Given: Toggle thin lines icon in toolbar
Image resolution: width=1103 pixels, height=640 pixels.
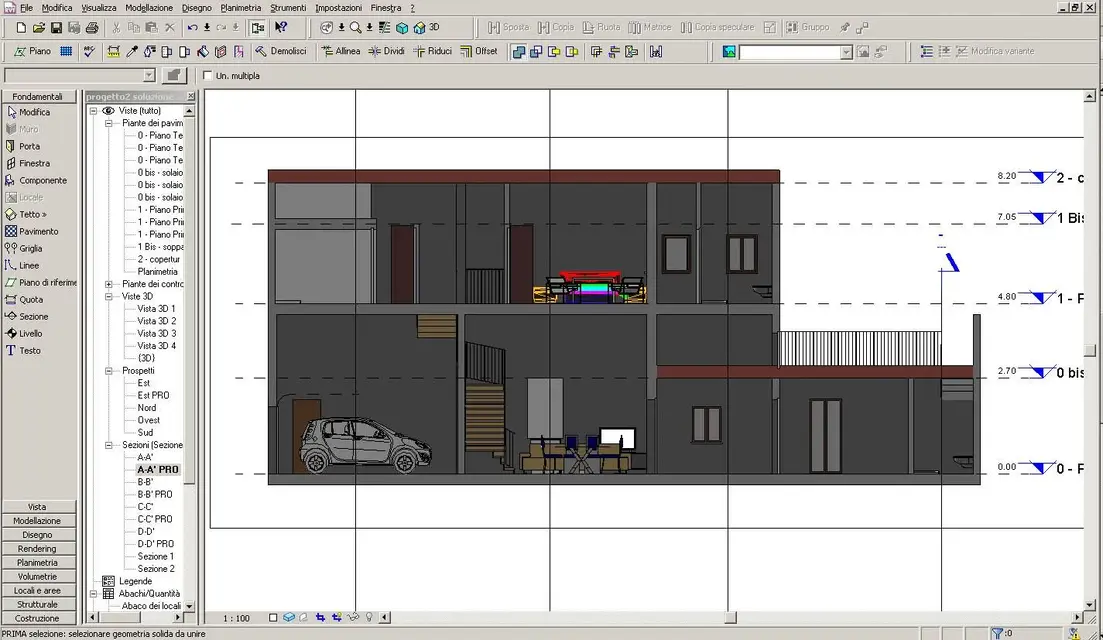Looking at the screenshot, I should click(x=384, y=27).
